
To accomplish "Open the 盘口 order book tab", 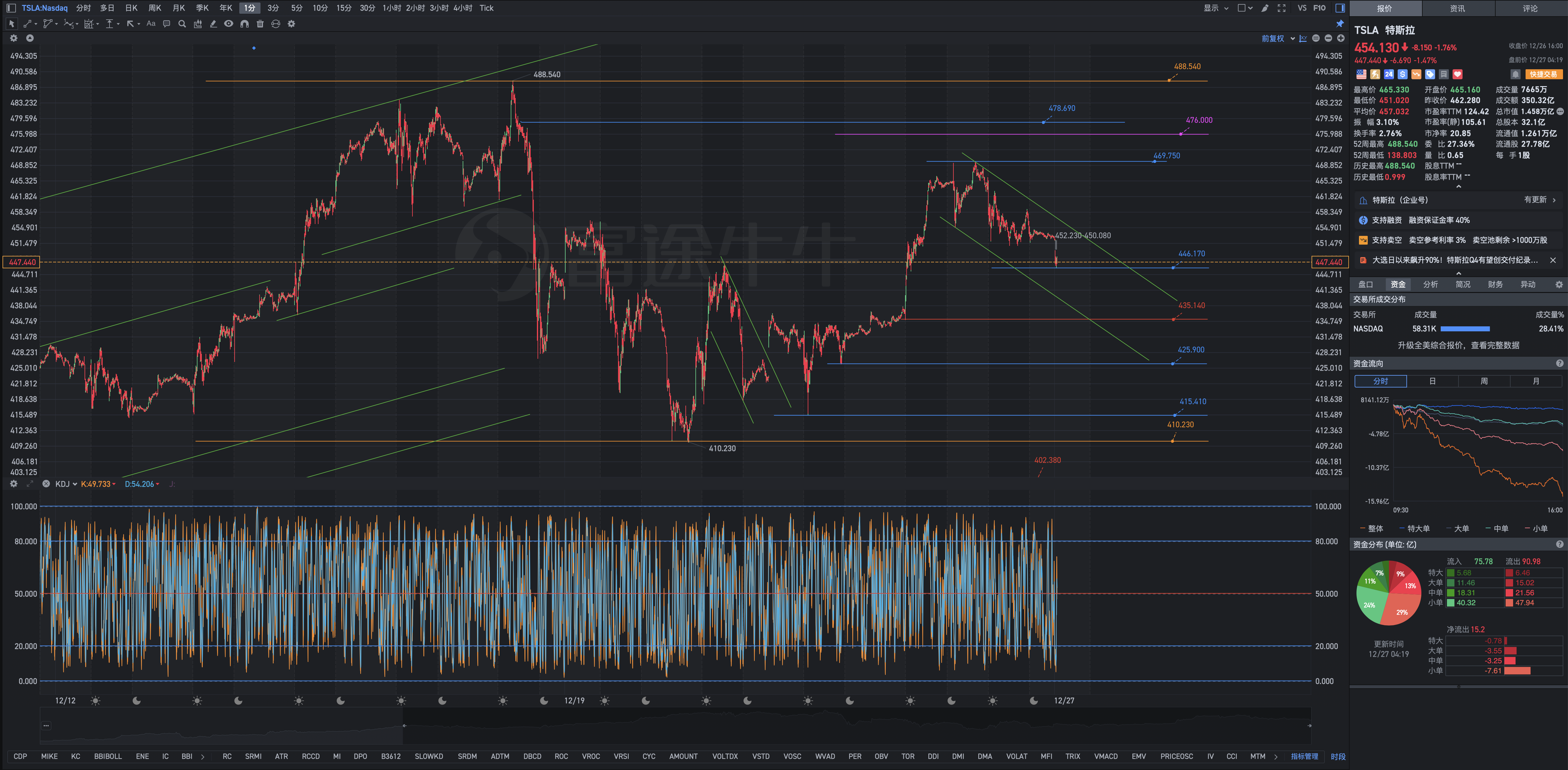I will 1365,284.
